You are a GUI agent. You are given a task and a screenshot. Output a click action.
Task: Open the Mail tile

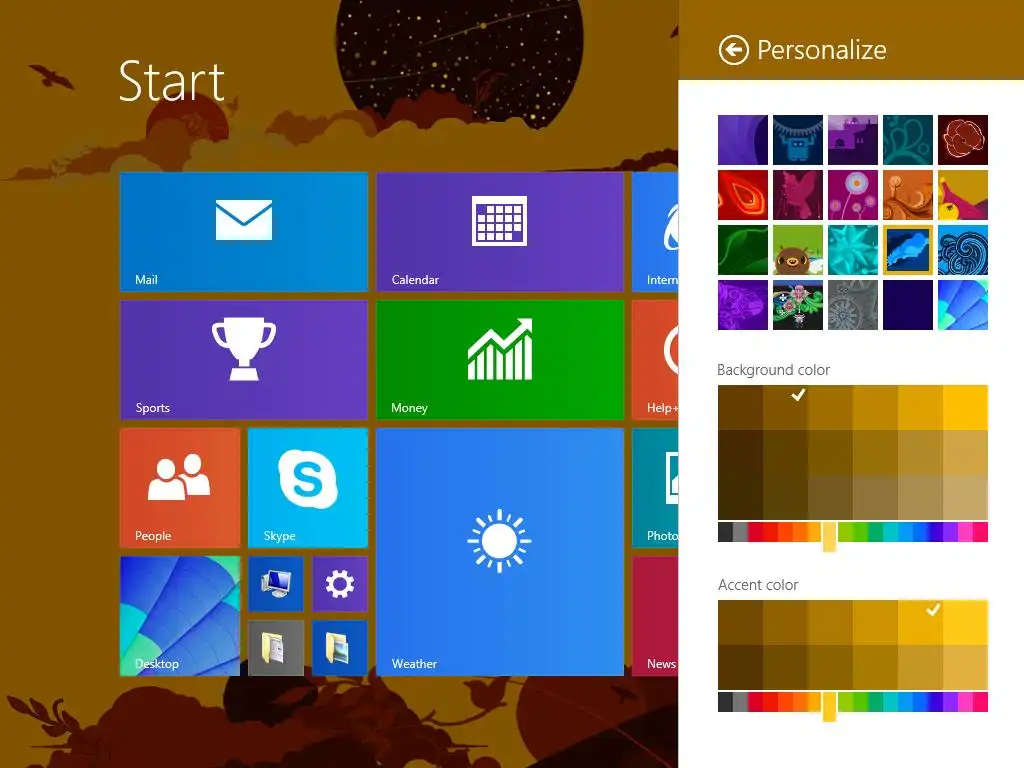click(x=244, y=231)
